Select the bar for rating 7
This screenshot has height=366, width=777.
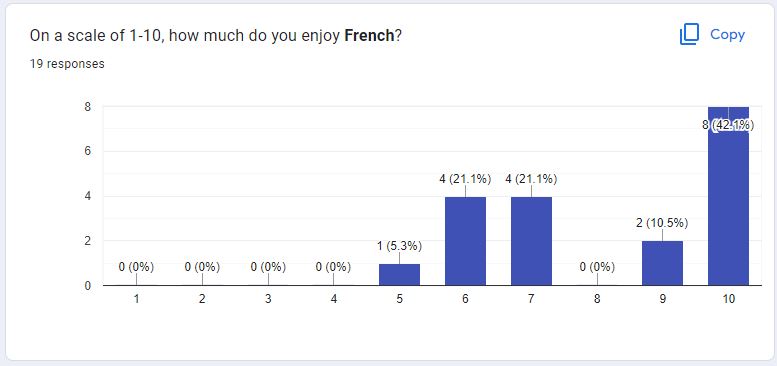[531, 241]
